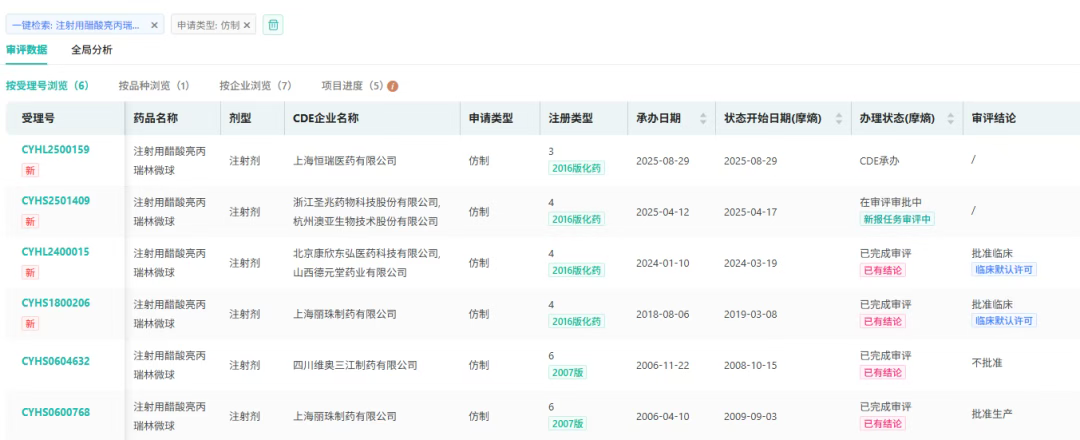Click the trash icon to clear all filters
This screenshot has height=440, width=1080.
[274, 25]
